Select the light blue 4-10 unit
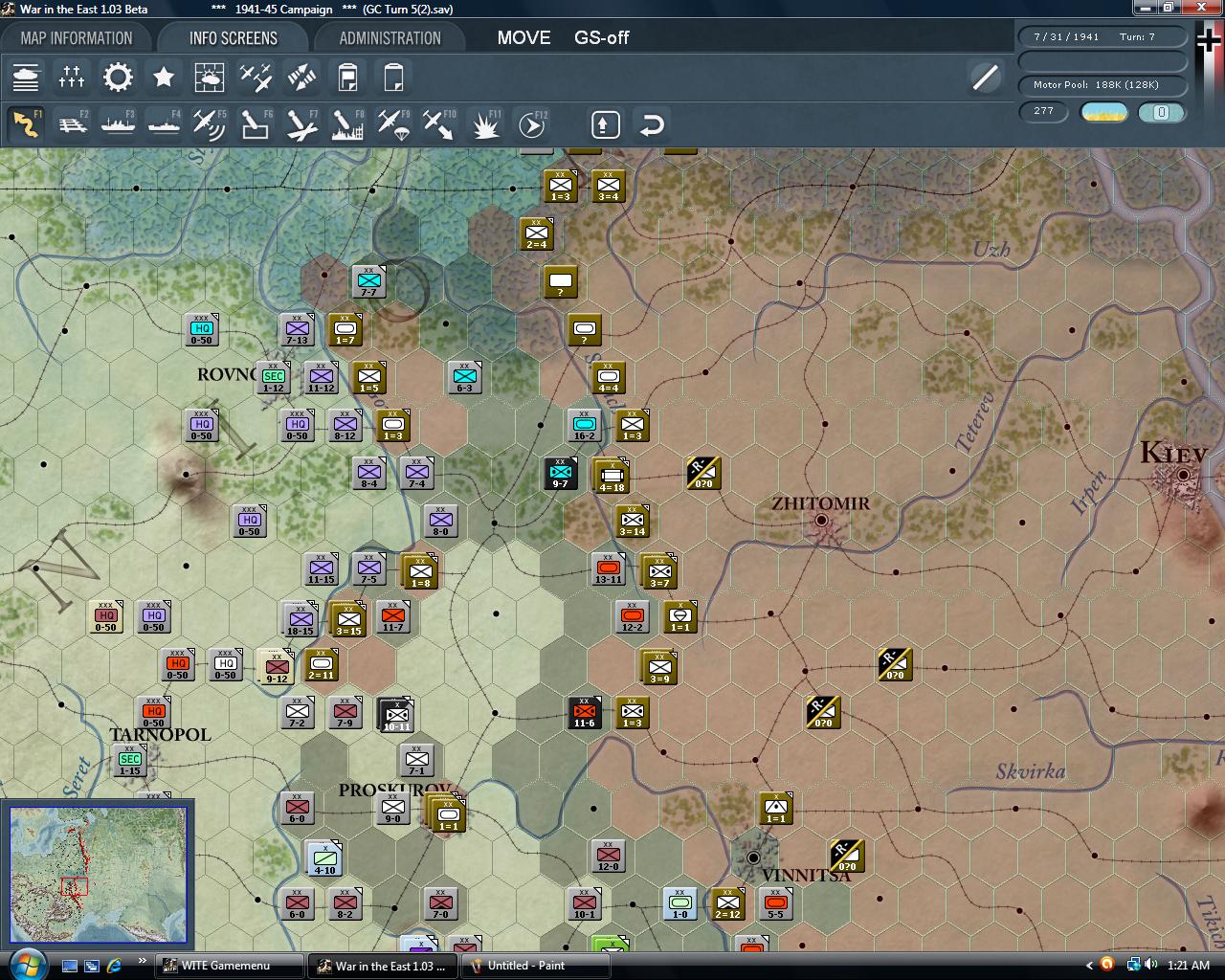 324,858
